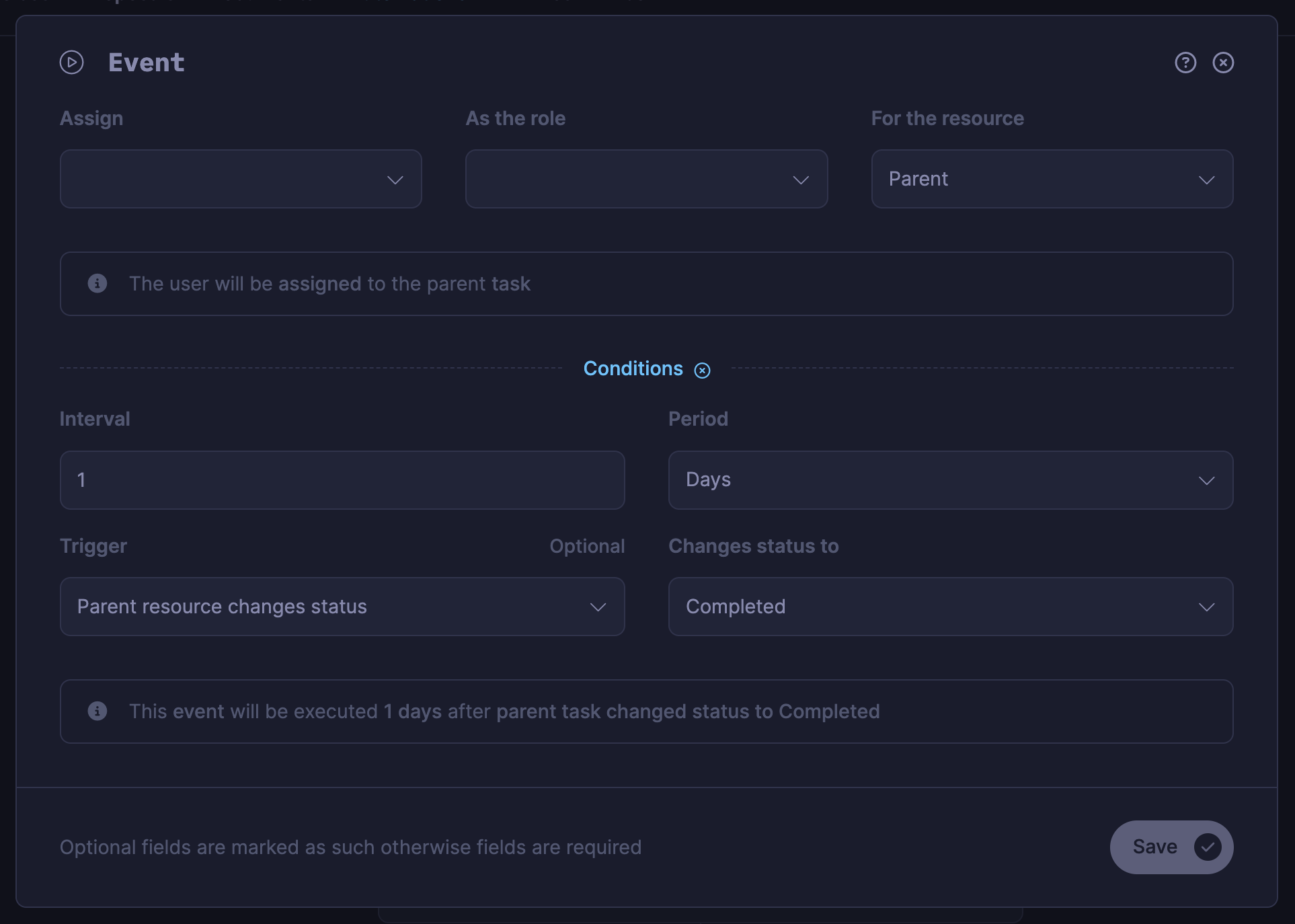Click the 'Optional' label above the Trigger field

(x=587, y=545)
